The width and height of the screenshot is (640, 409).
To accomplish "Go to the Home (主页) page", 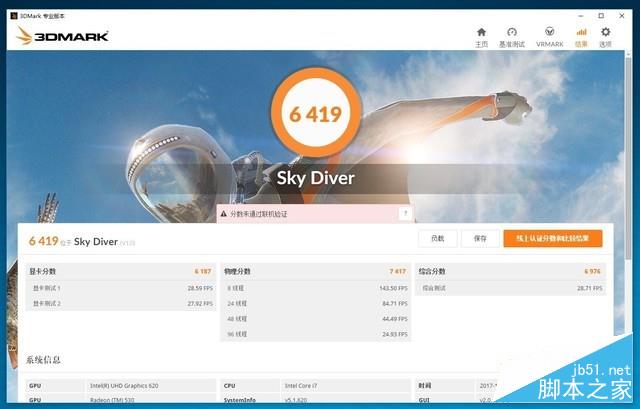I will [x=482, y=37].
